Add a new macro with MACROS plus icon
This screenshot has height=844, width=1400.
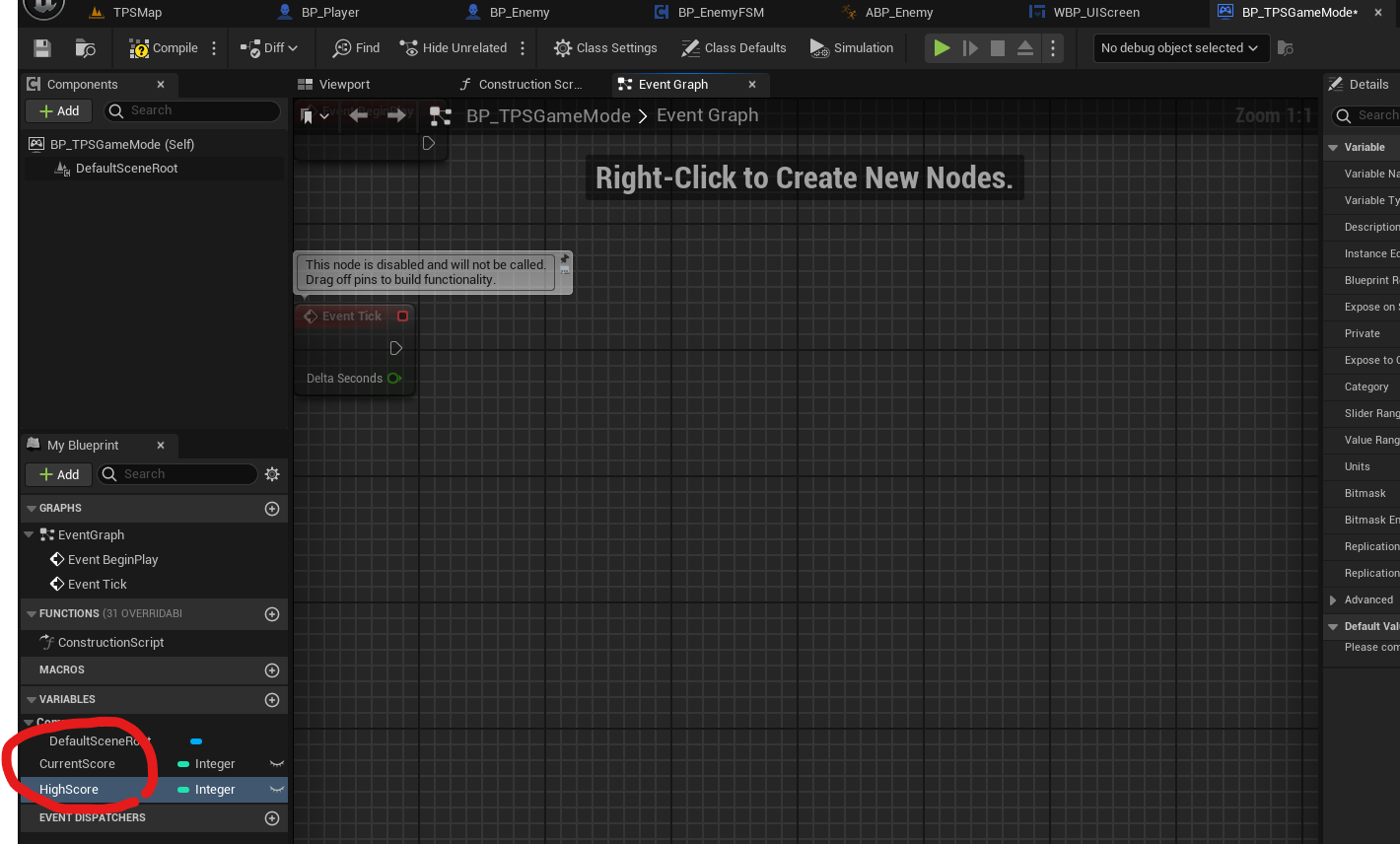(272, 670)
